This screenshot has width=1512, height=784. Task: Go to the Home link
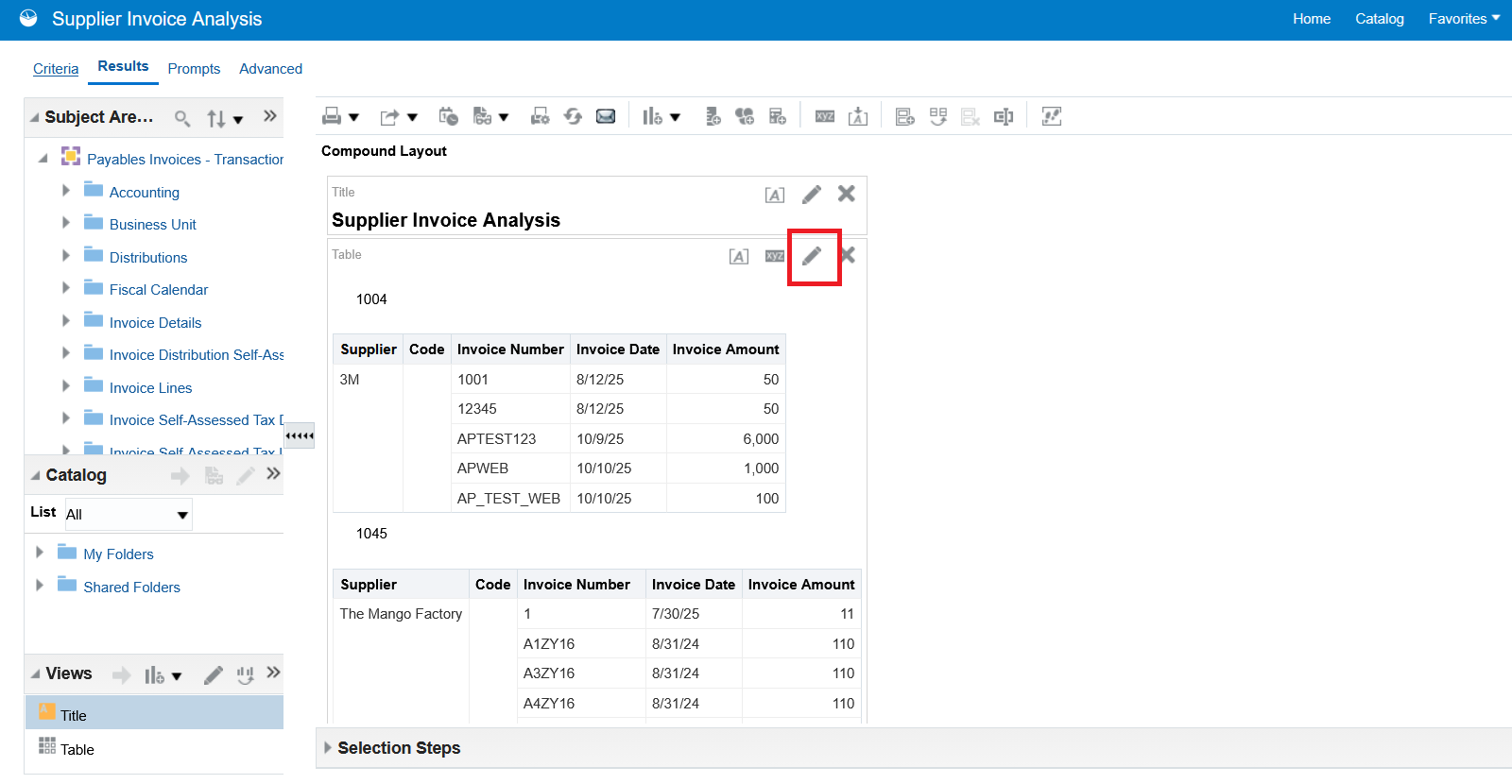[x=1311, y=19]
